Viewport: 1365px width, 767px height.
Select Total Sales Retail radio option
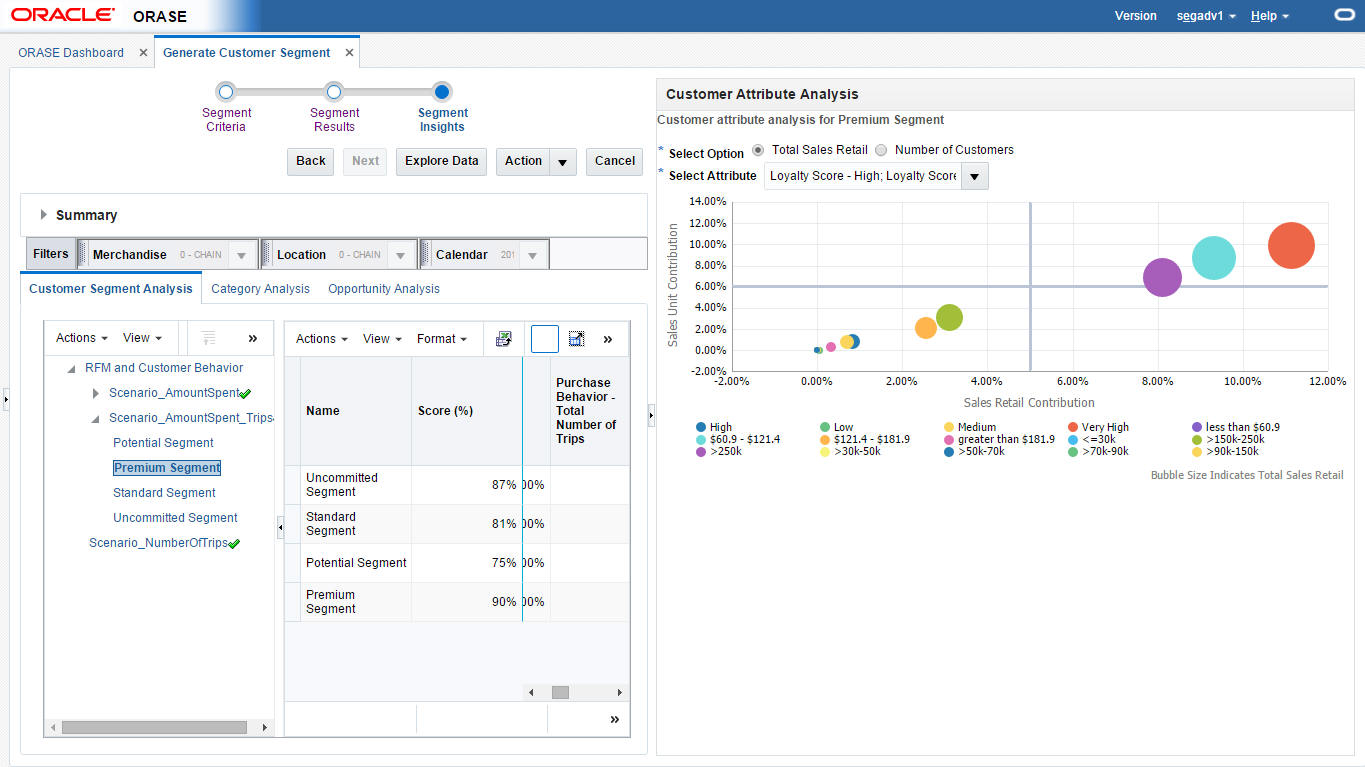[758, 150]
